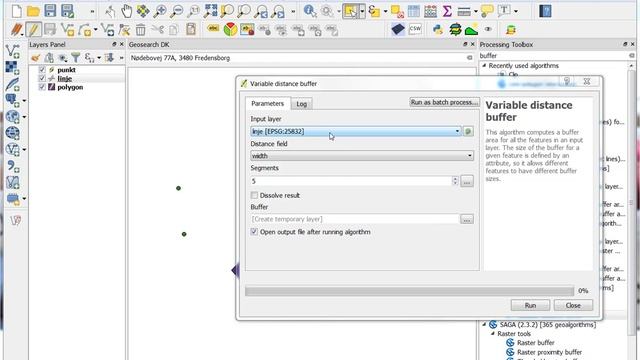Image resolution: width=640 pixels, height=360 pixels.
Task: Select the polygon layer name
Action: [x=70, y=87]
